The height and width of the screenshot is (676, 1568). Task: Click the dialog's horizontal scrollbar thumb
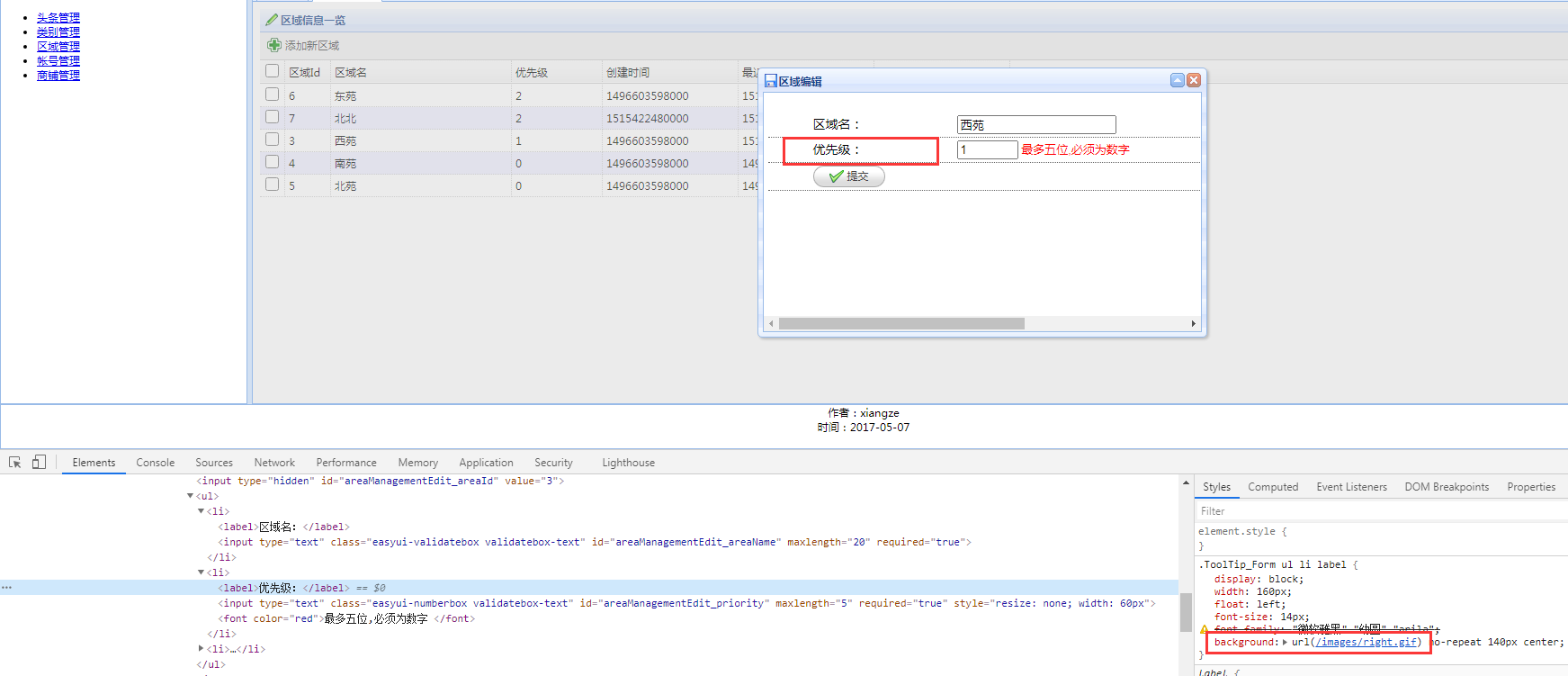[901, 323]
